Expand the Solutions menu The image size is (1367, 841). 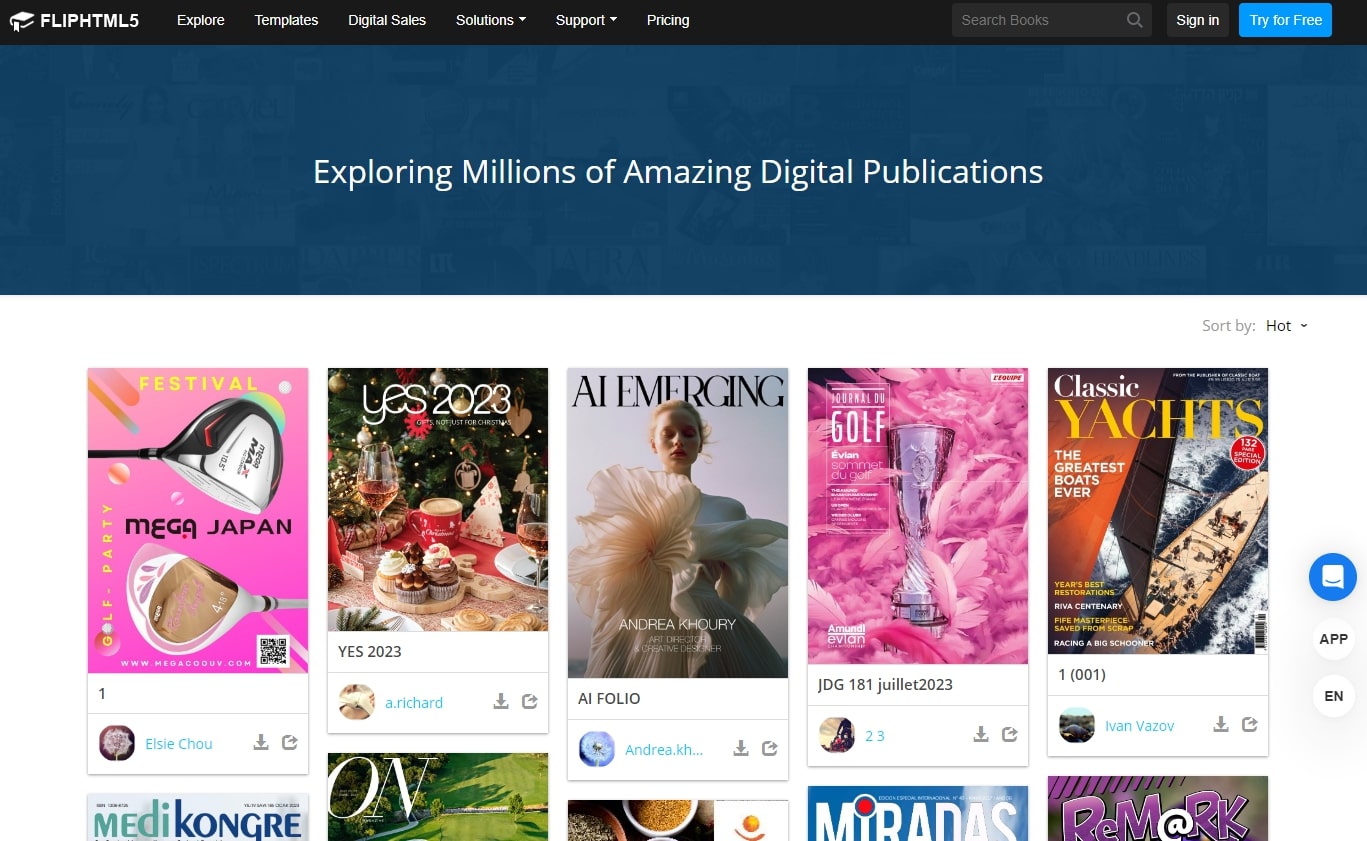coord(491,20)
